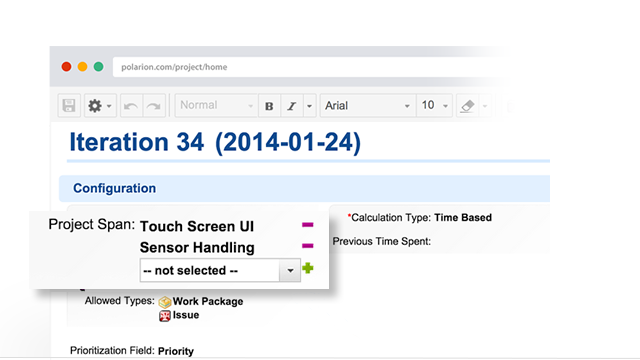640x360 pixels.
Task: Select the 'Touch Screen UI' project text
Action: [x=197, y=226]
